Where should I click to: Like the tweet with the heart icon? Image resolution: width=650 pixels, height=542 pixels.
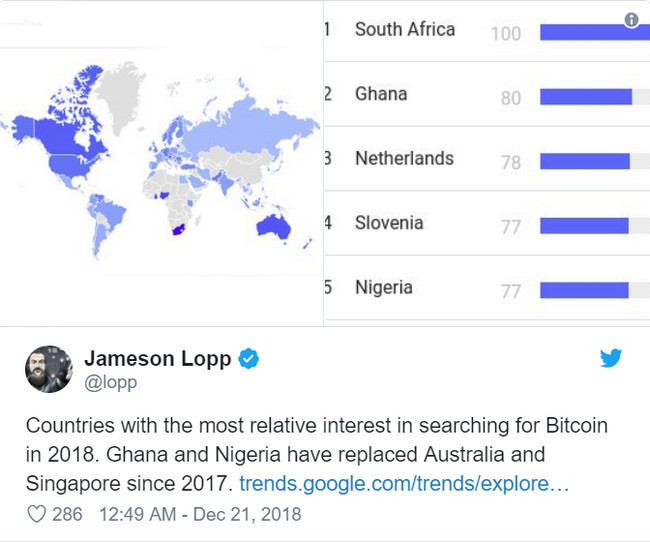36,514
